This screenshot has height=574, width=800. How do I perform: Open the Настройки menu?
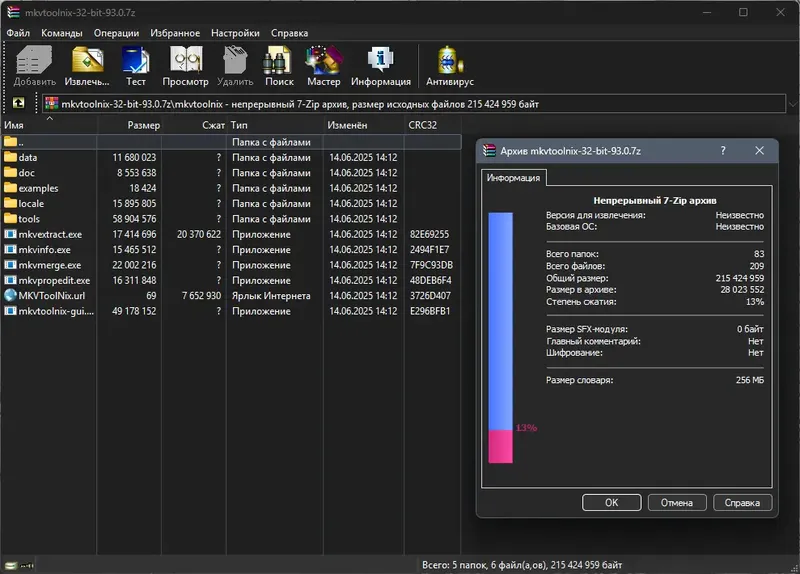tap(236, 32)
